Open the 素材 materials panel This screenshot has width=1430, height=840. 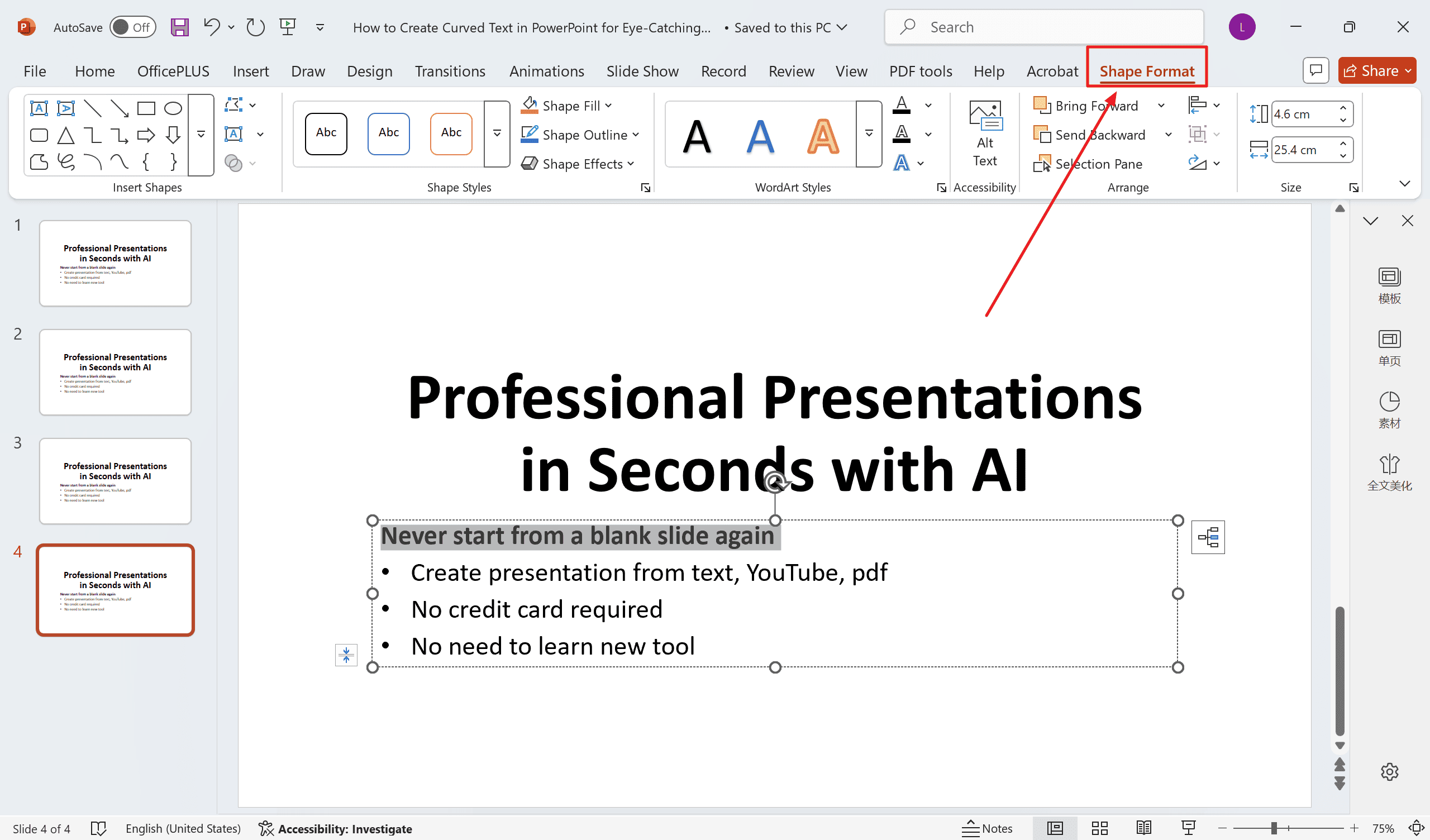click(1389, 411)
